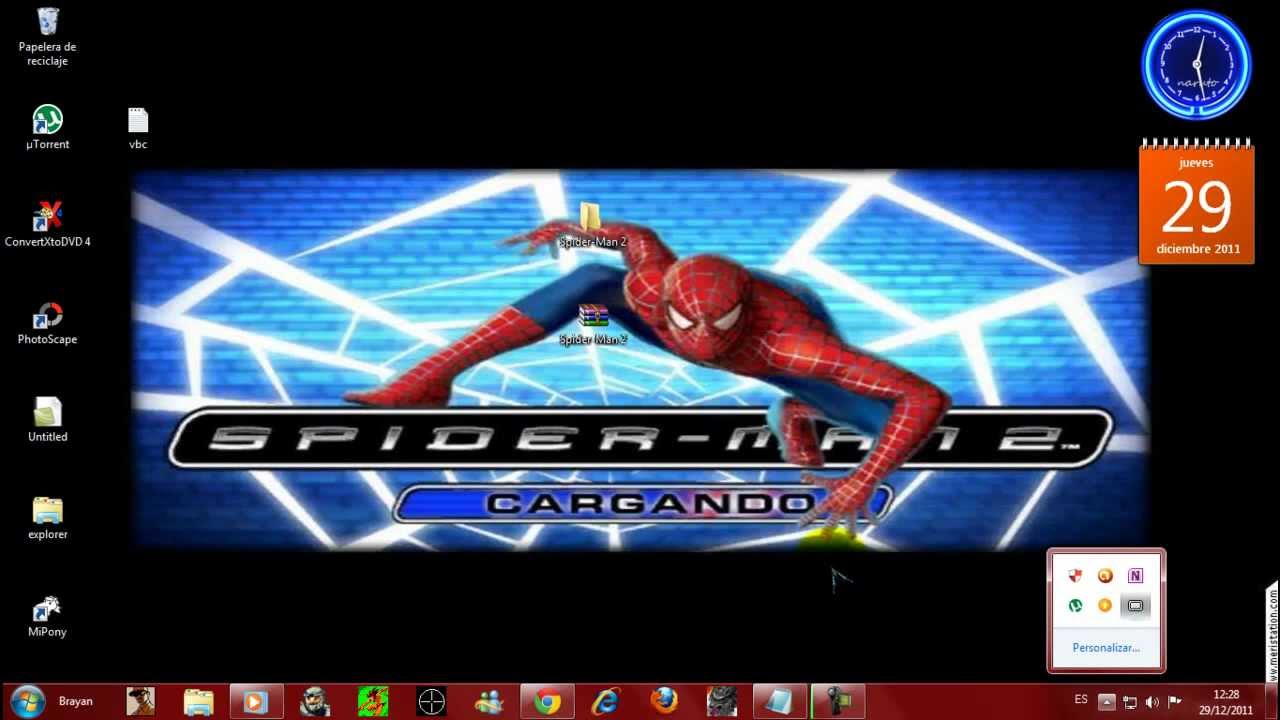Open Windows Media Player taskbar button
The image size is (1280, 720).
255,701
